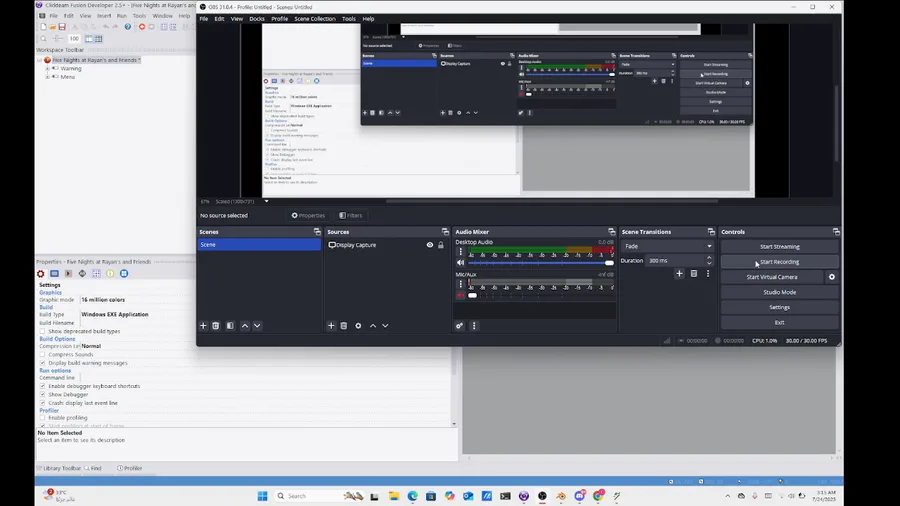The image size is (900, 506).
Task: Increase transition duration stepper arrow
Action: tap(709, 258)
